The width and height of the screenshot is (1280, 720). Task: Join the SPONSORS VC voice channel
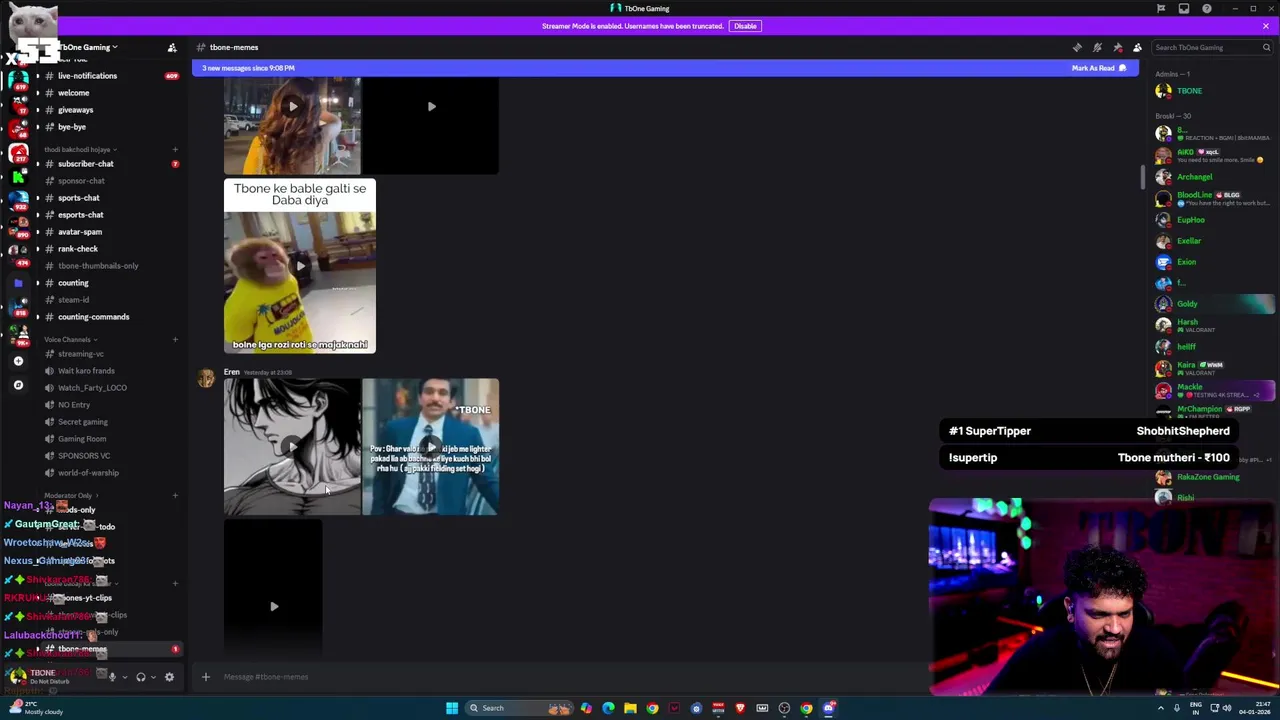tap(110, 456)
